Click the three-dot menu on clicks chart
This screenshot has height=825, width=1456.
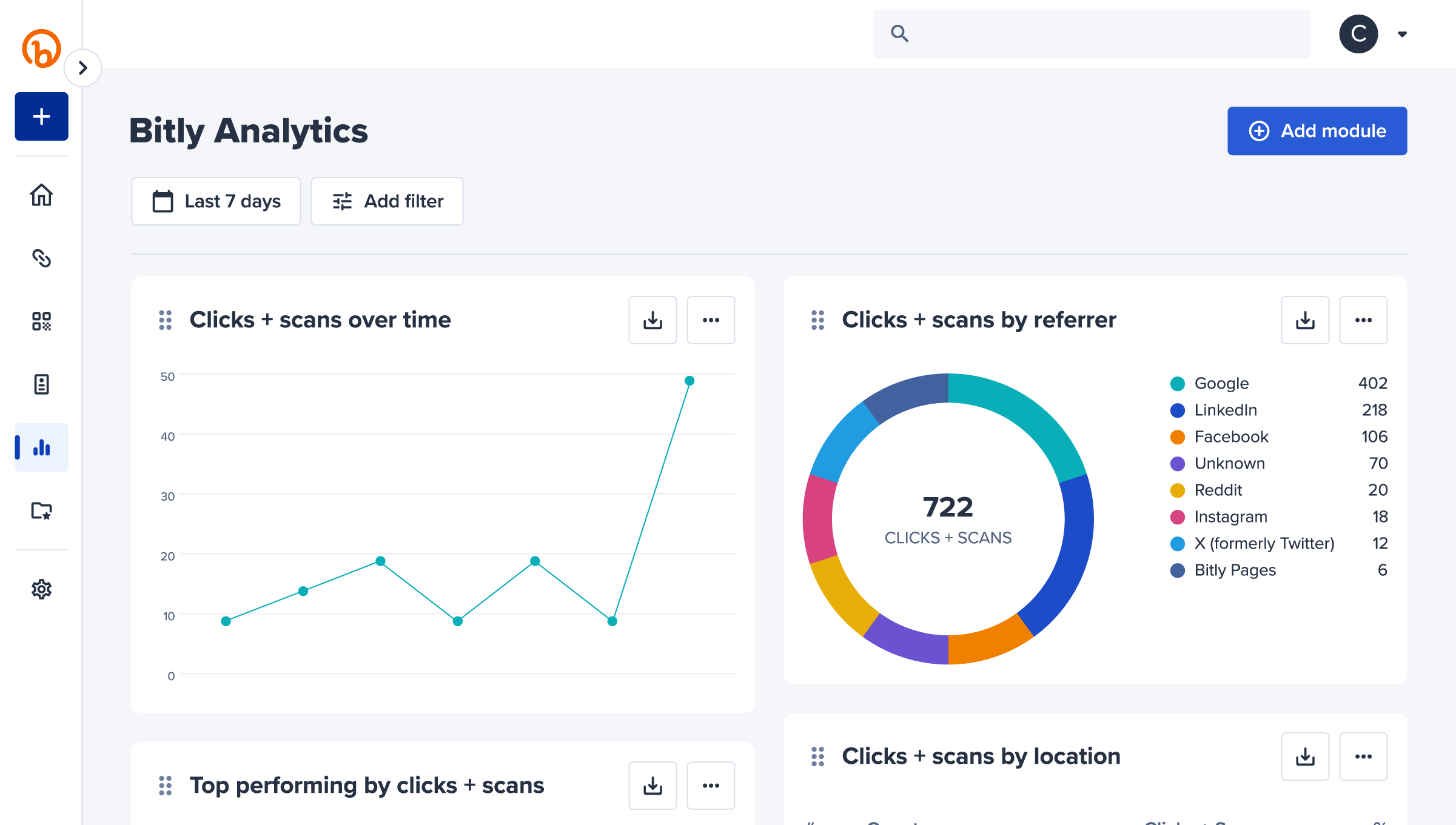pyautogui.click(x=711, y=320)
